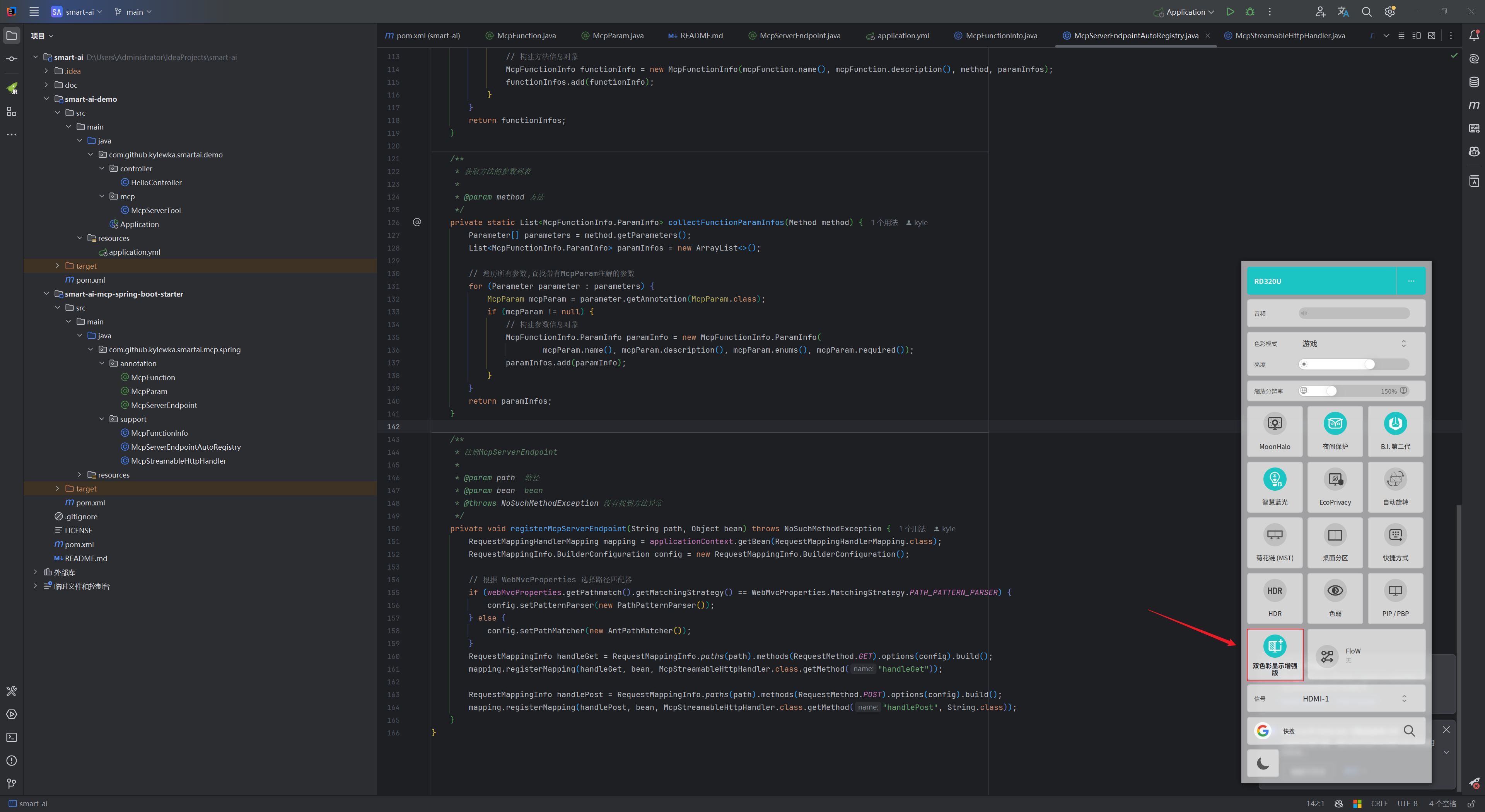The width and height of the screenshot is (1485, 812).
Task: Switch to the application.yml tab
Action: [x=902, y=36]
